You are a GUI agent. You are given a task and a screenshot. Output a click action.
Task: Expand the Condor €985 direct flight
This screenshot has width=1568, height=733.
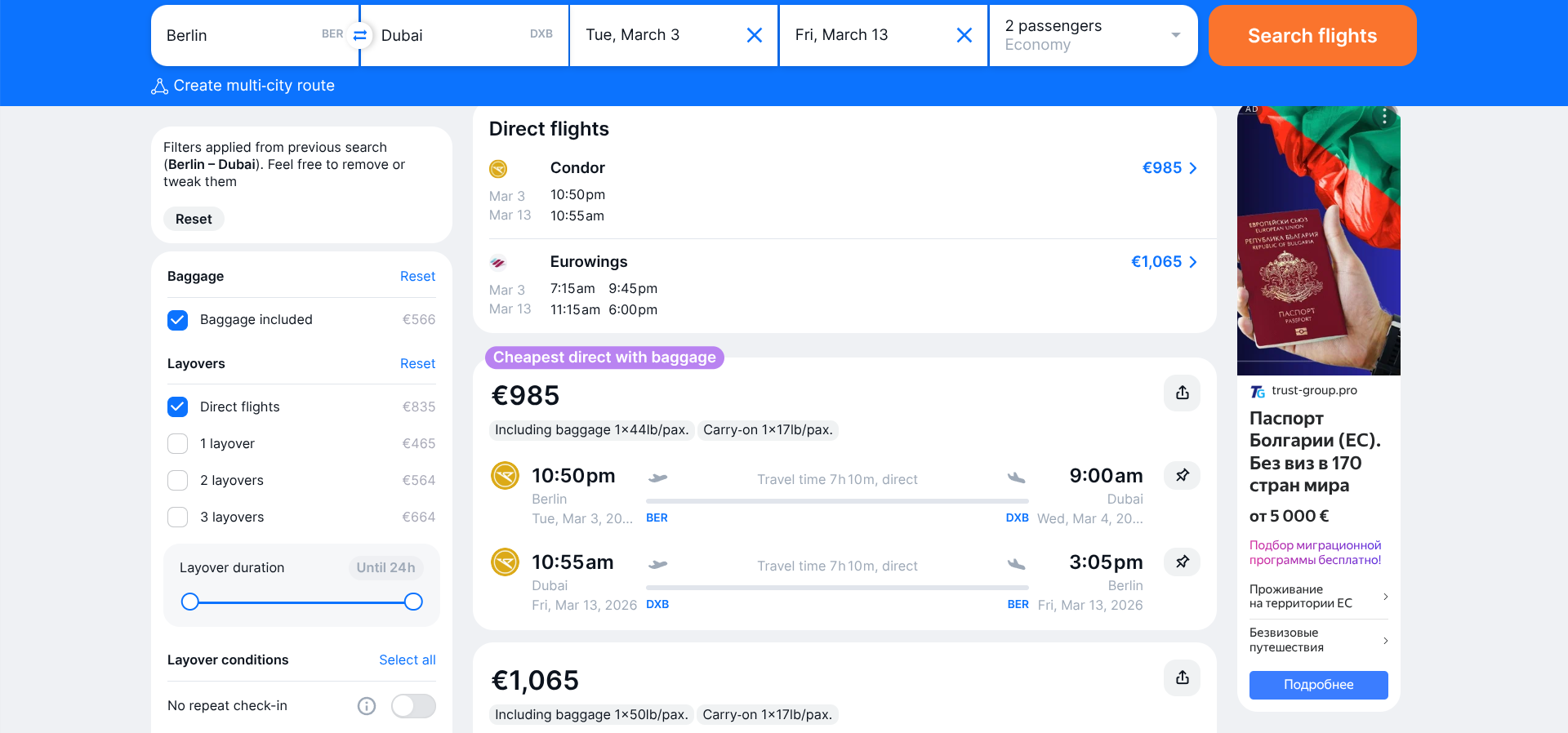1169,168
